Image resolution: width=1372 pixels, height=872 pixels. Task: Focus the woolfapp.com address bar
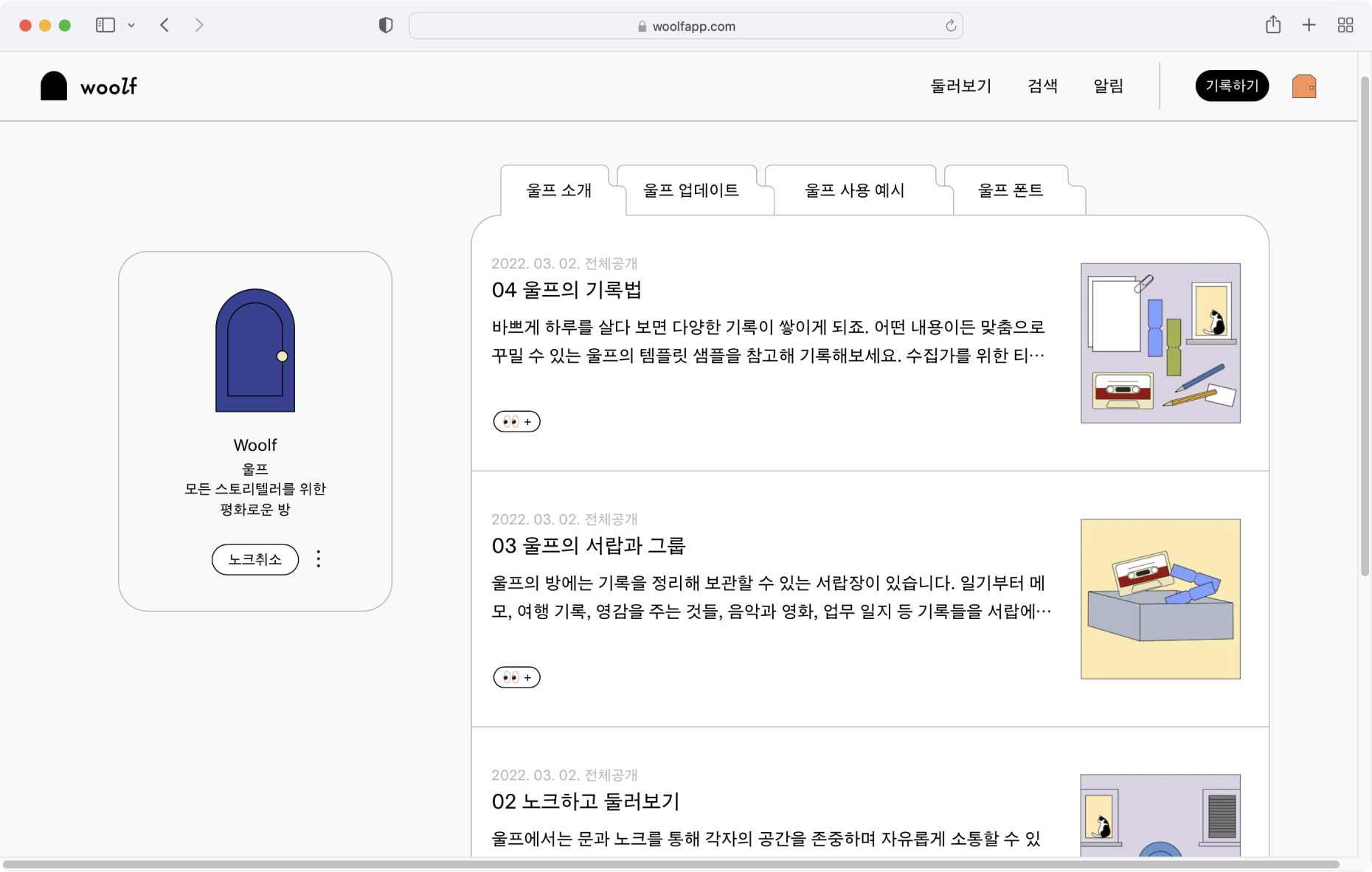685,26
